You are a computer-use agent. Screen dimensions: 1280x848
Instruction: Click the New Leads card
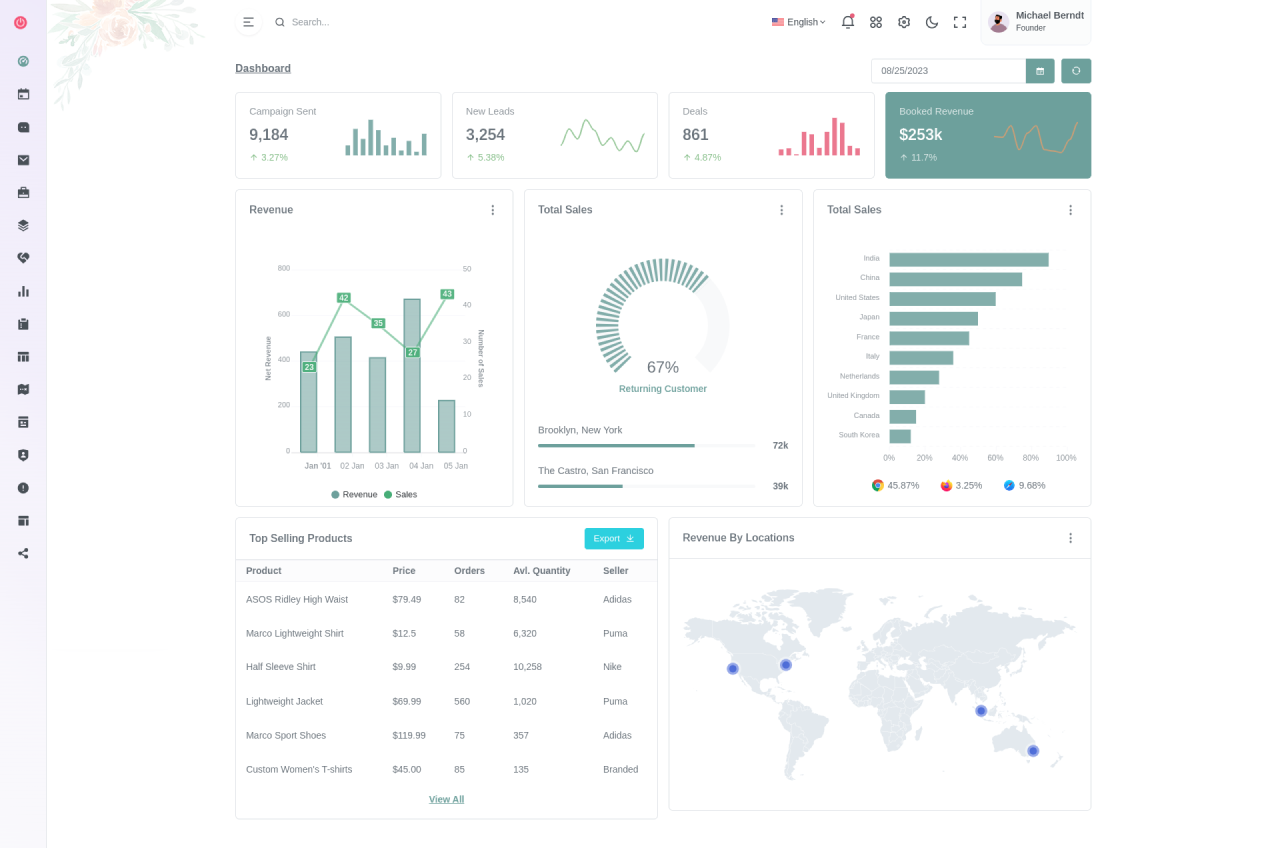tap(555, 135)
